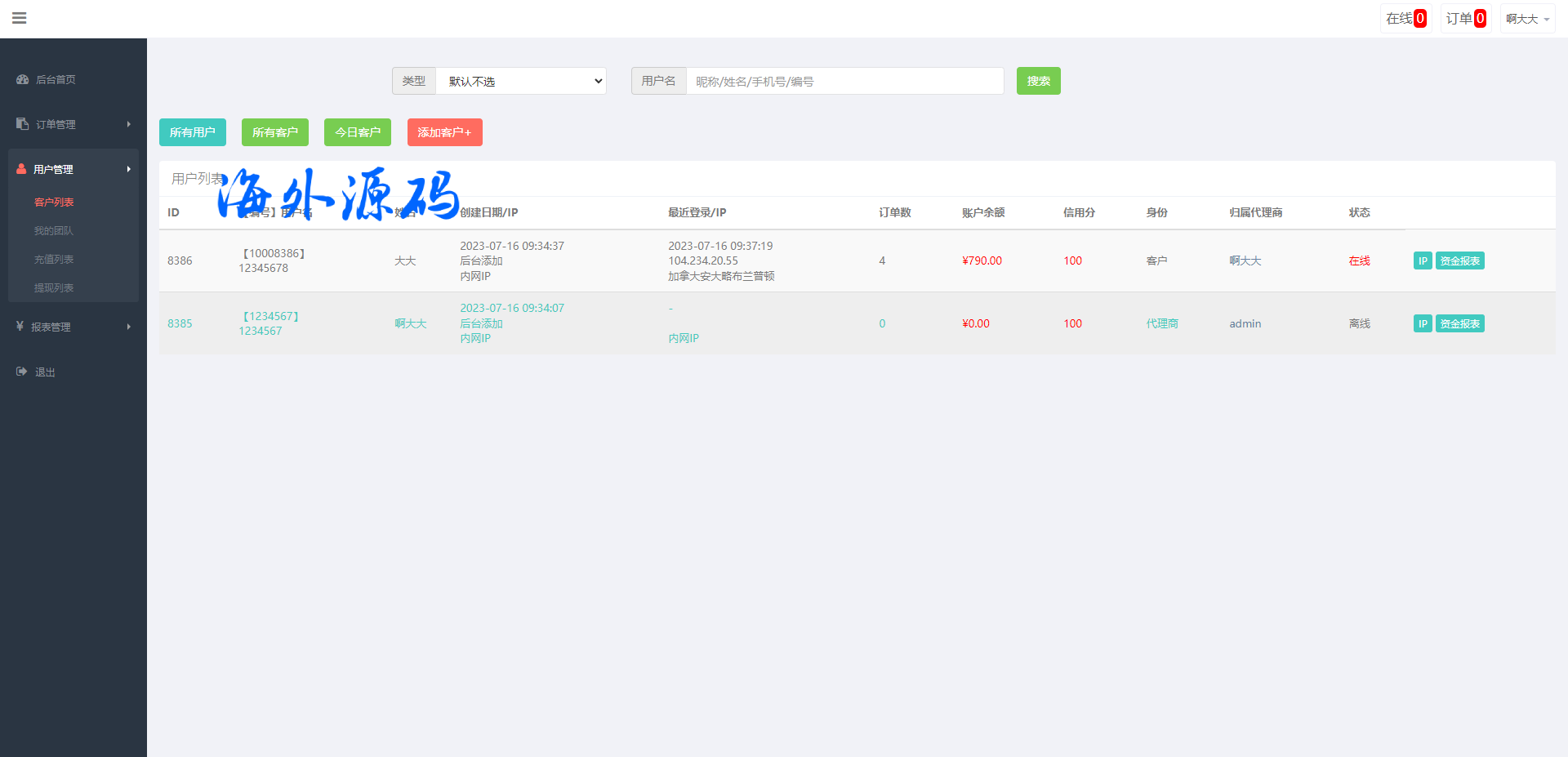Focus the 用户名 search input field
1568x757 pixels.
pos(844,81)
